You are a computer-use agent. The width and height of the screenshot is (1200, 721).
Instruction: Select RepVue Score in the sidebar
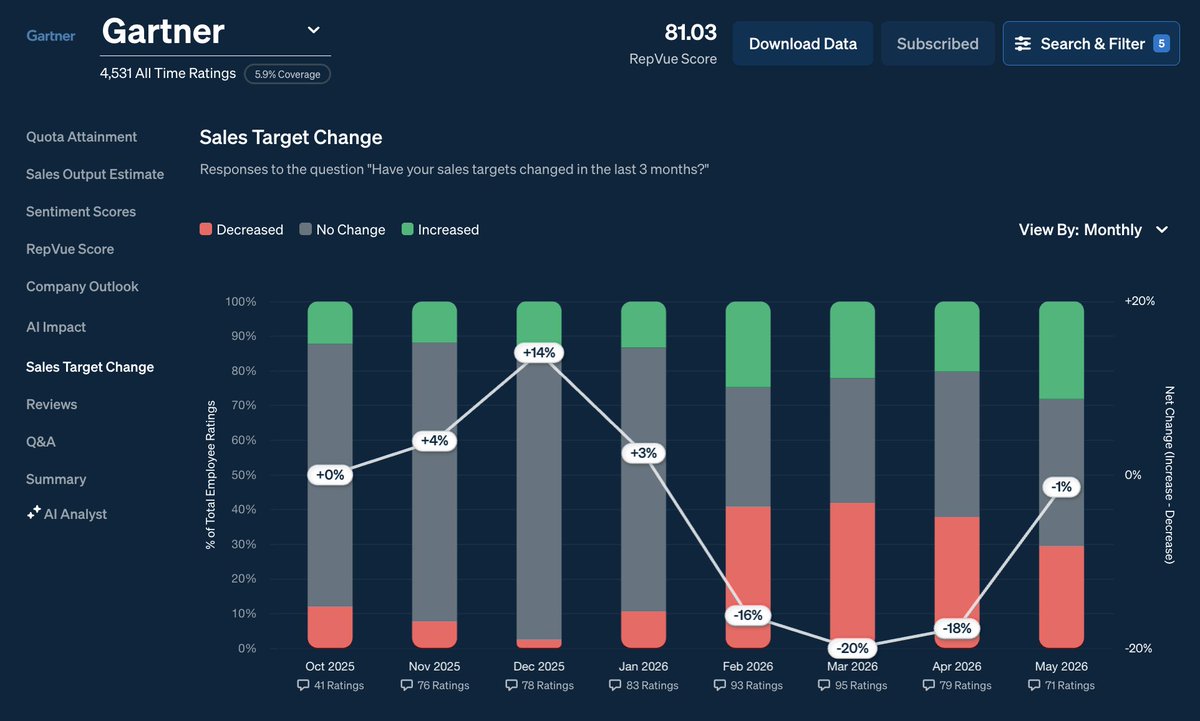(70, 249)
